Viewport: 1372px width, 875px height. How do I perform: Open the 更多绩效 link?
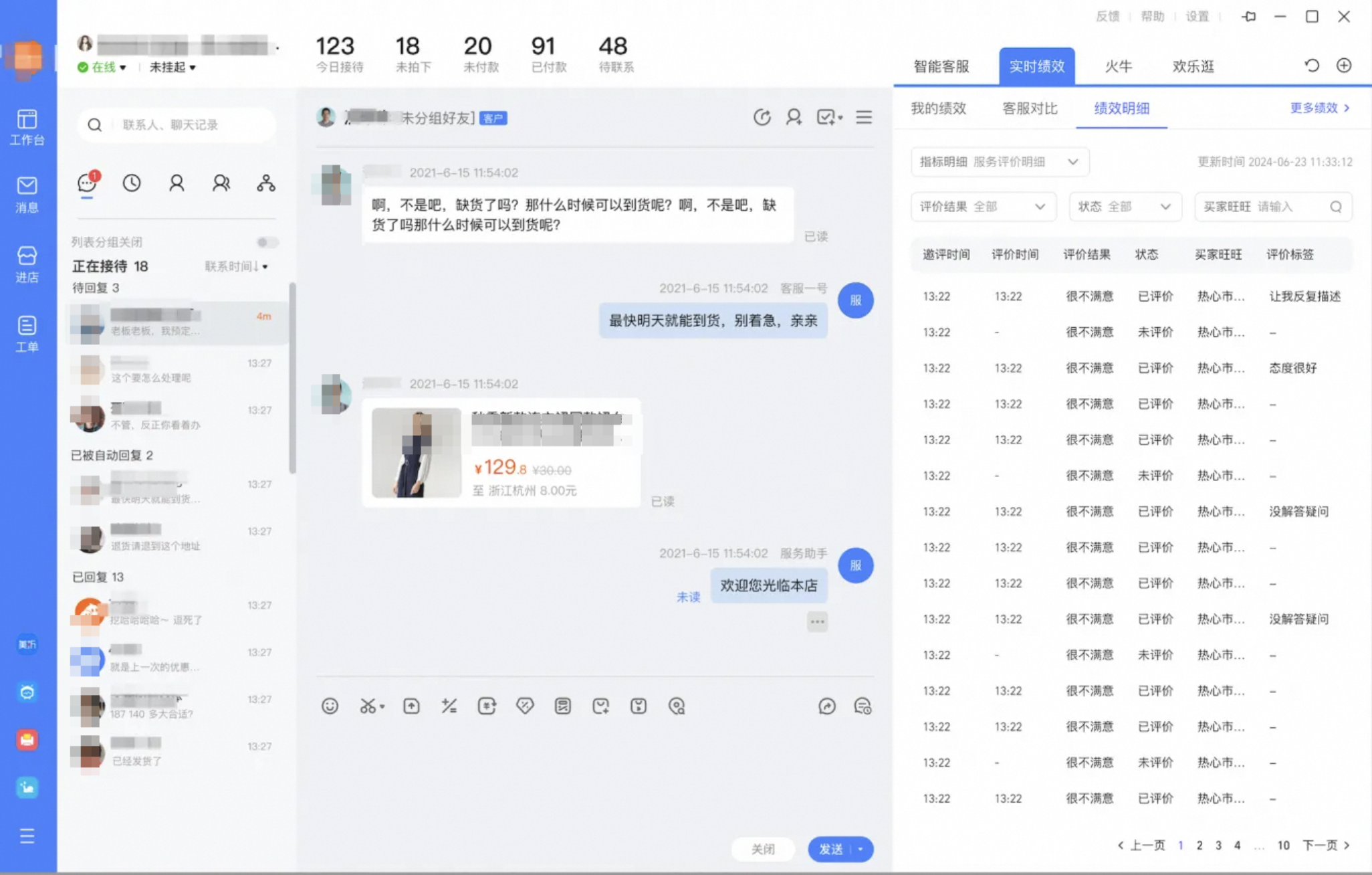[1320, 108]
